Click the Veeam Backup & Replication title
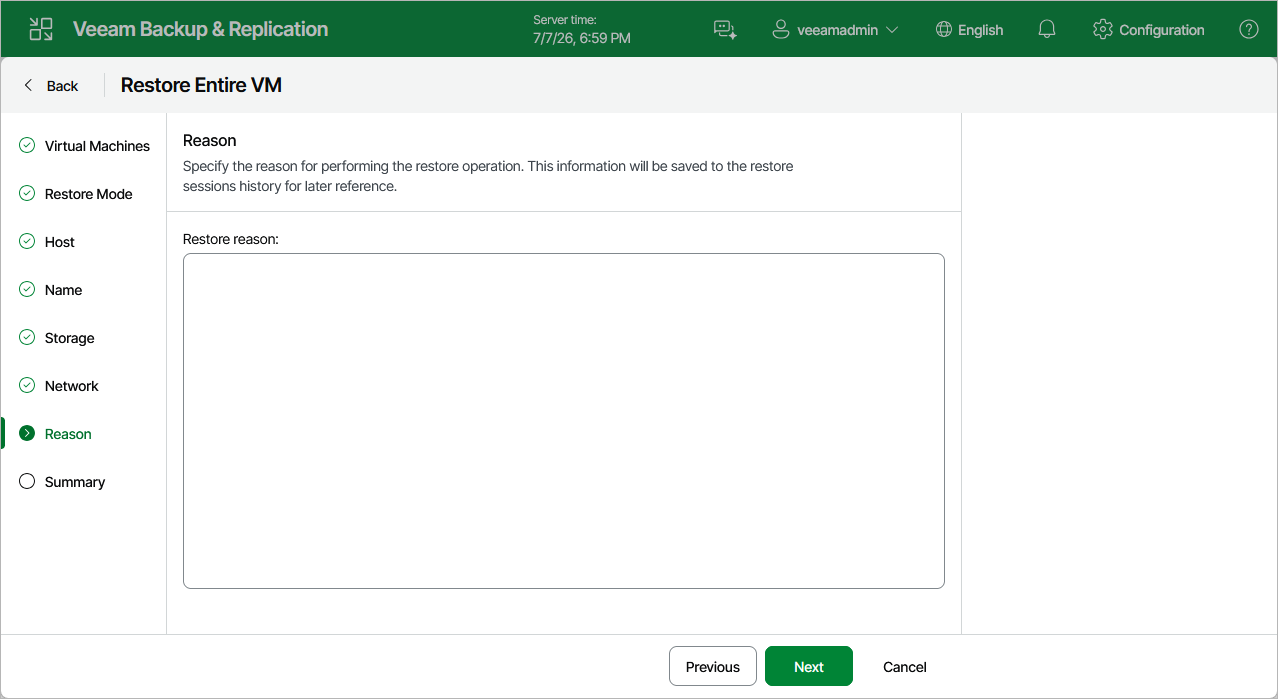 (x=200, y=29)
